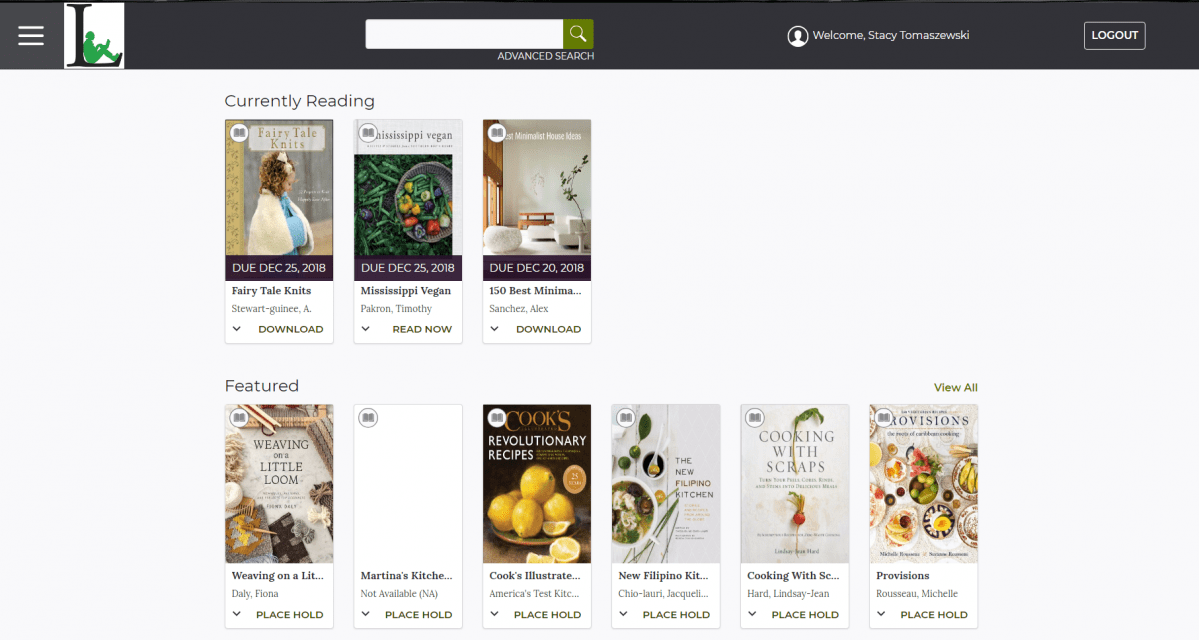The image size is (1199, 640).
Task: Click into the search input field
Action: tap(464, 34)
